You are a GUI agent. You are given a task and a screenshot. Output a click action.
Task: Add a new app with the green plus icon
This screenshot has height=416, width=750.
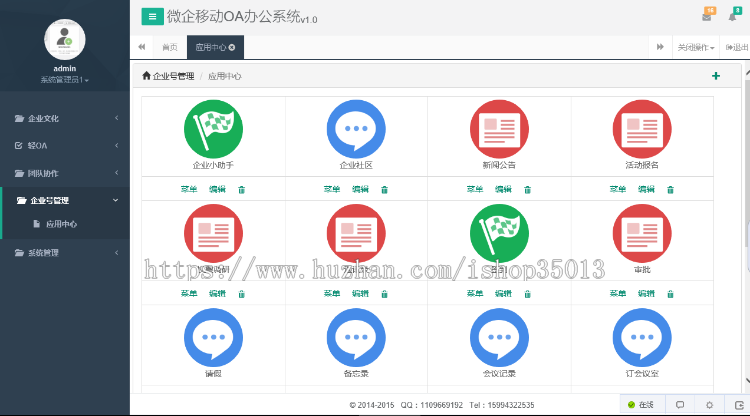(x=716, y=76)
